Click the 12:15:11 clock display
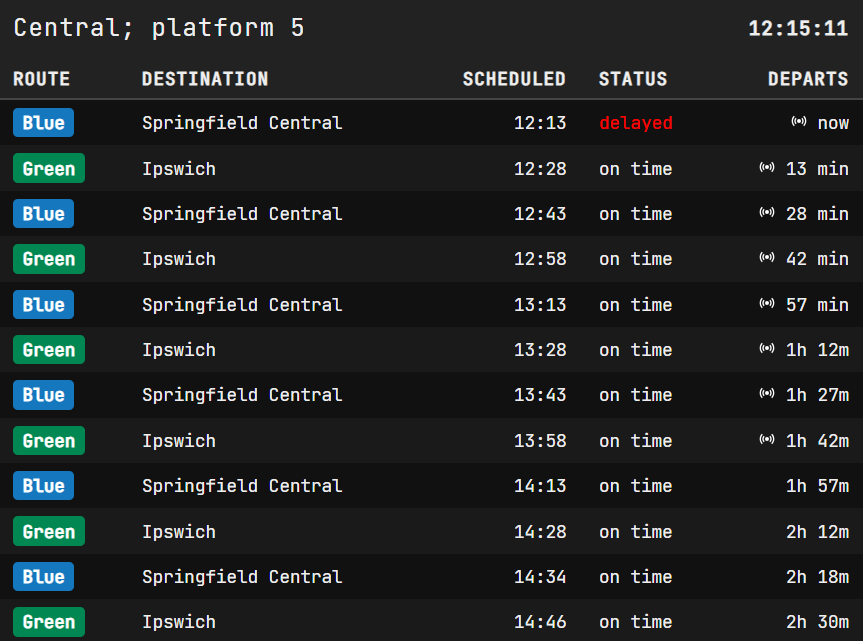Viewport: 863px width, 641px height. point(798,28)
